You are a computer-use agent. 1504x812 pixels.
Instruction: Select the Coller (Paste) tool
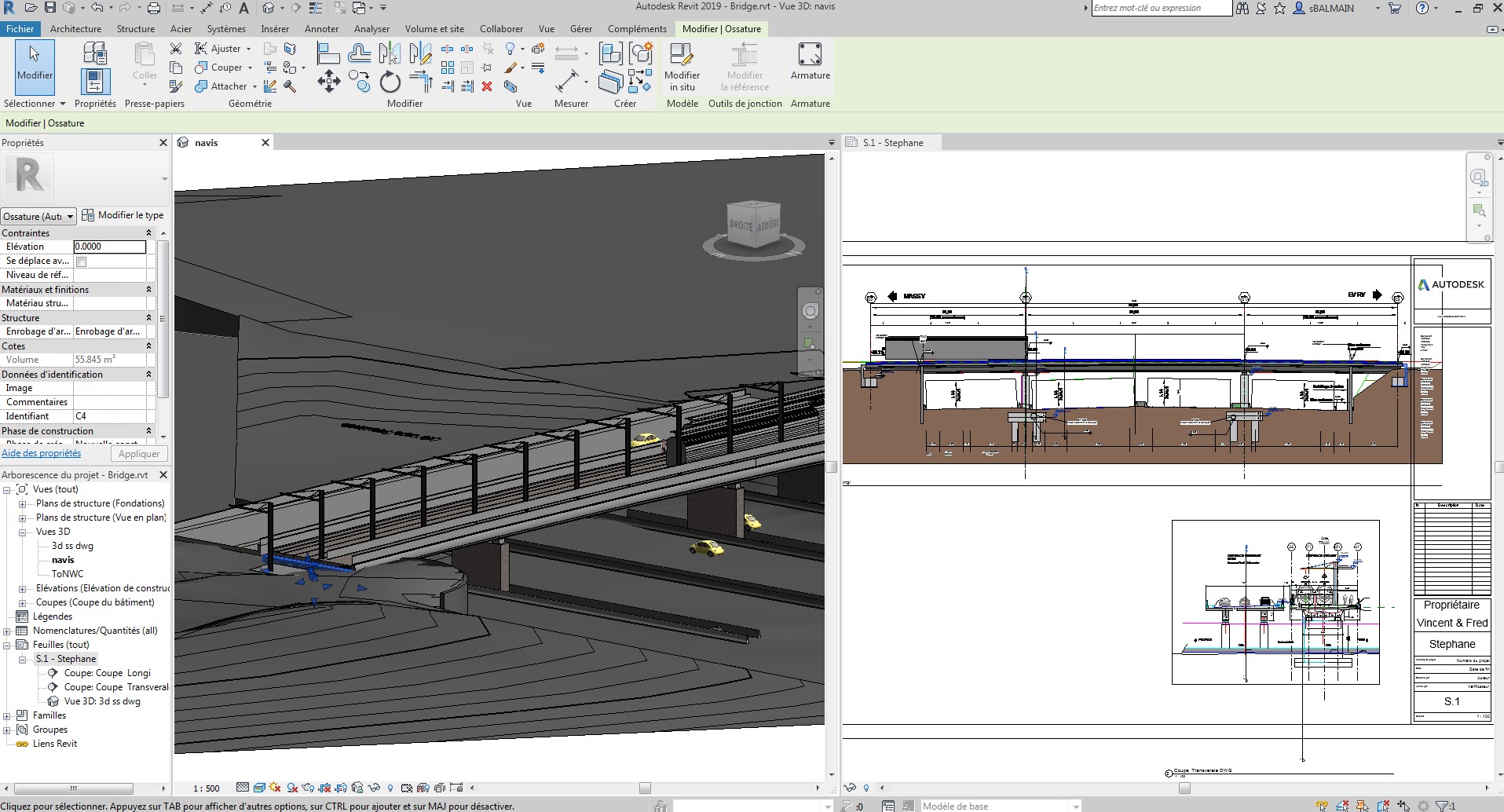145,61
